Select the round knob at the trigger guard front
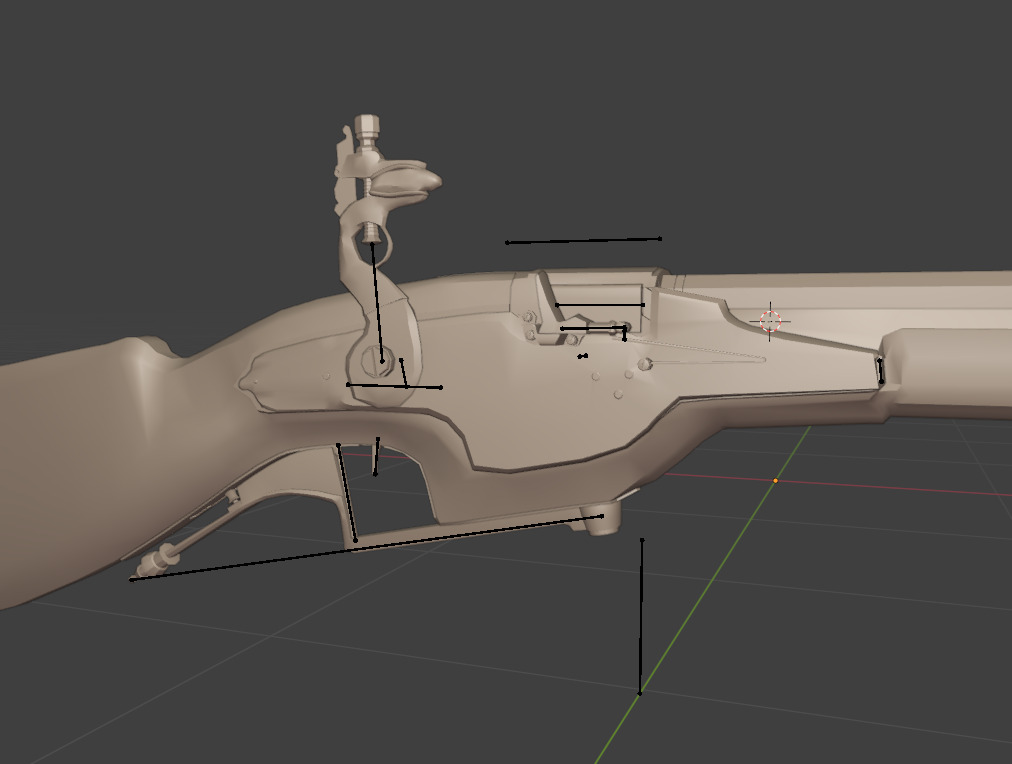The height and width of the screenshot is (764, 1012). tap(600, 519)
